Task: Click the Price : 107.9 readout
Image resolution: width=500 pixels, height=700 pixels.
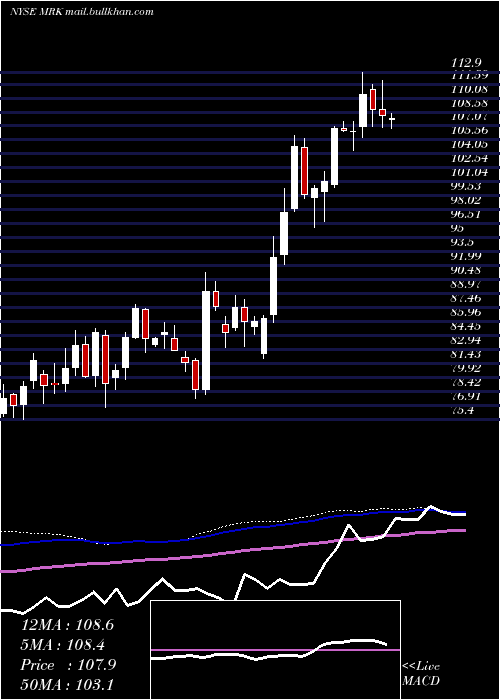Action: [68, 665]
